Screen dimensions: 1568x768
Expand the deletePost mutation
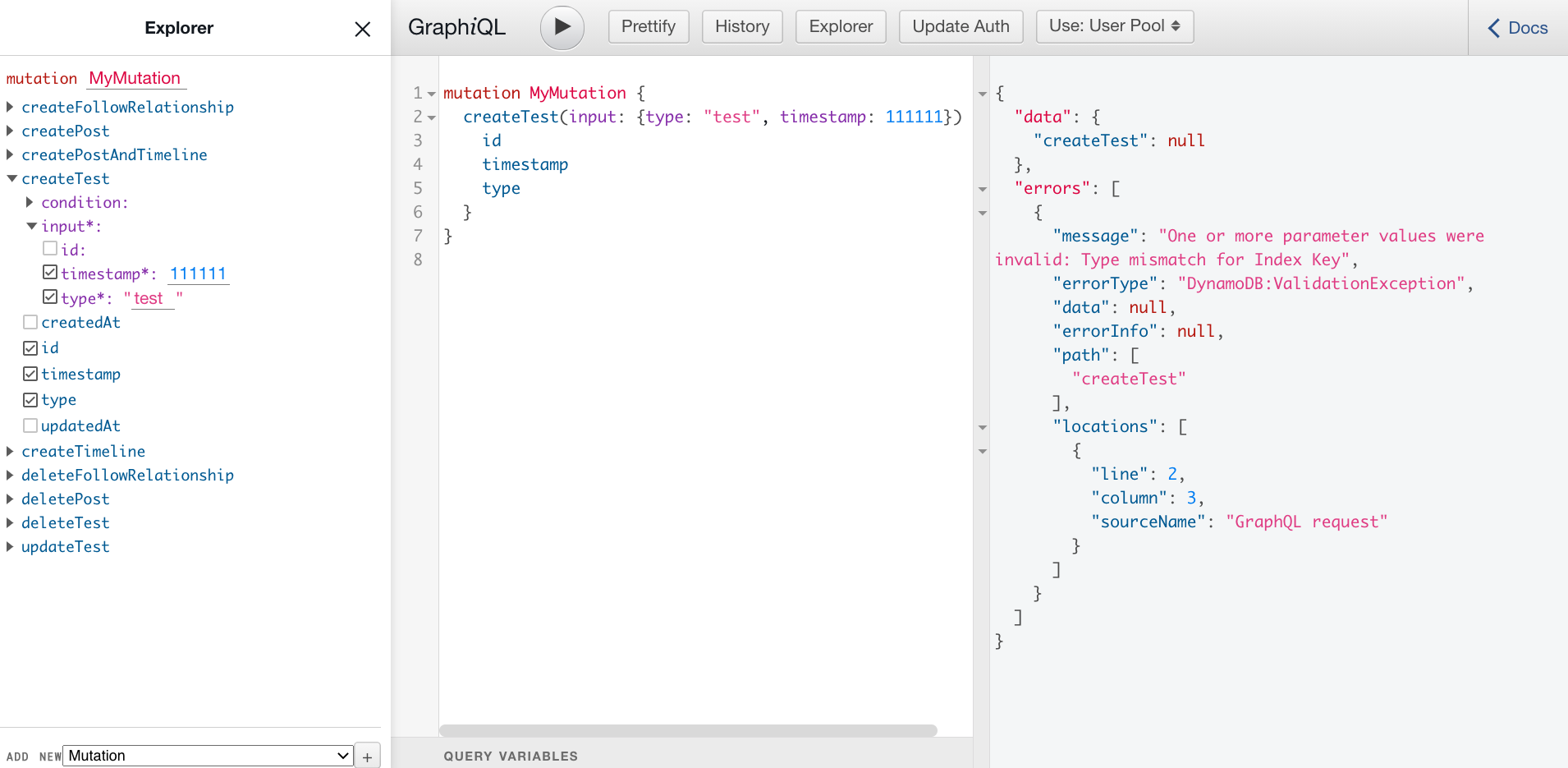click(x=11, y=499)
